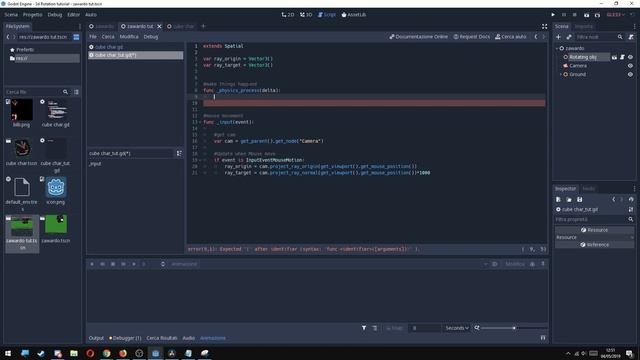Image resolution: width=640 pixels, height=360 pixels.
Task: Open AssetLib workspace
Action: 353,15
